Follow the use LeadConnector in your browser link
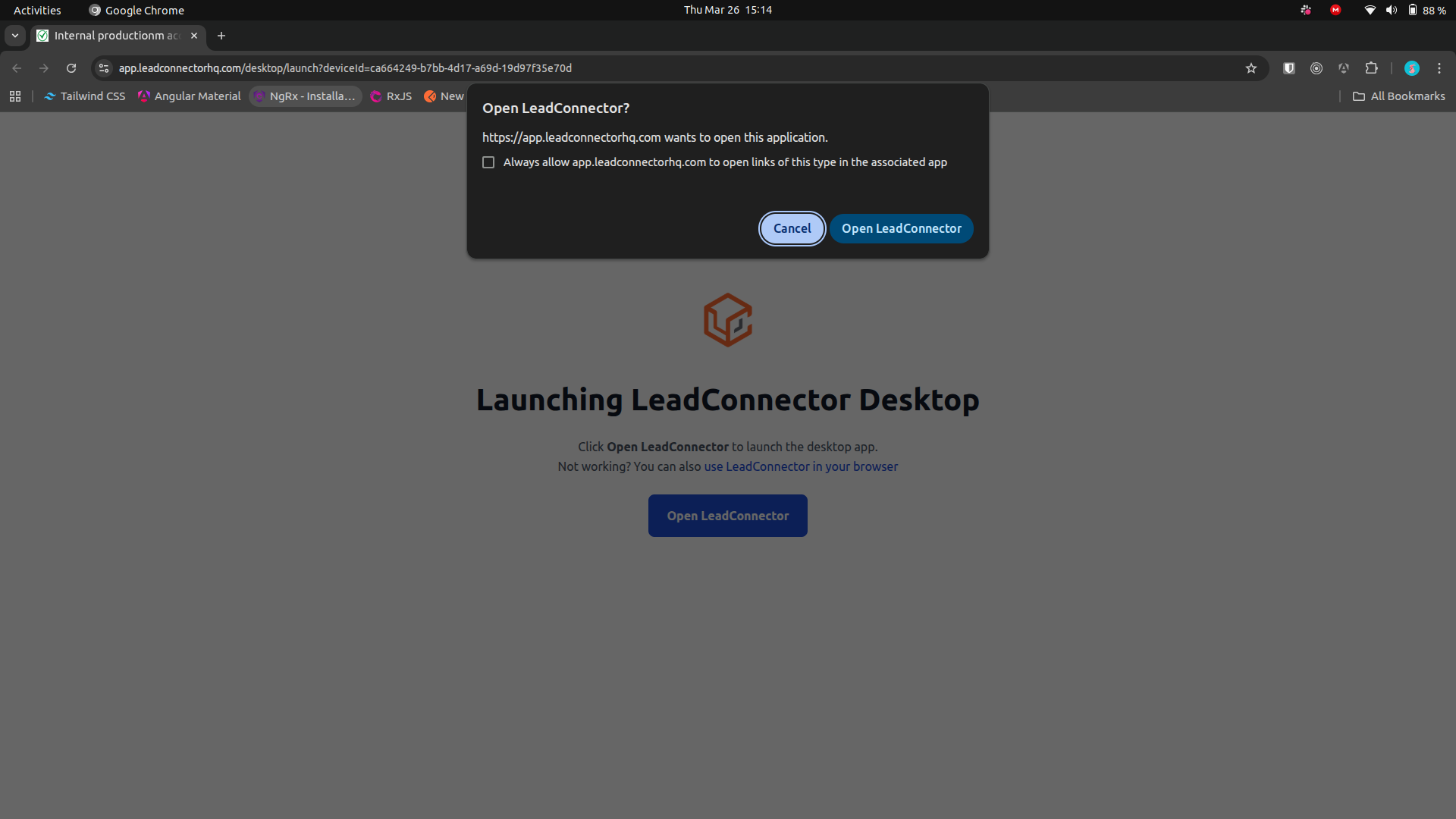This screenshot has height=819, width=1456. pyautogui.click(x=800, y=466)
